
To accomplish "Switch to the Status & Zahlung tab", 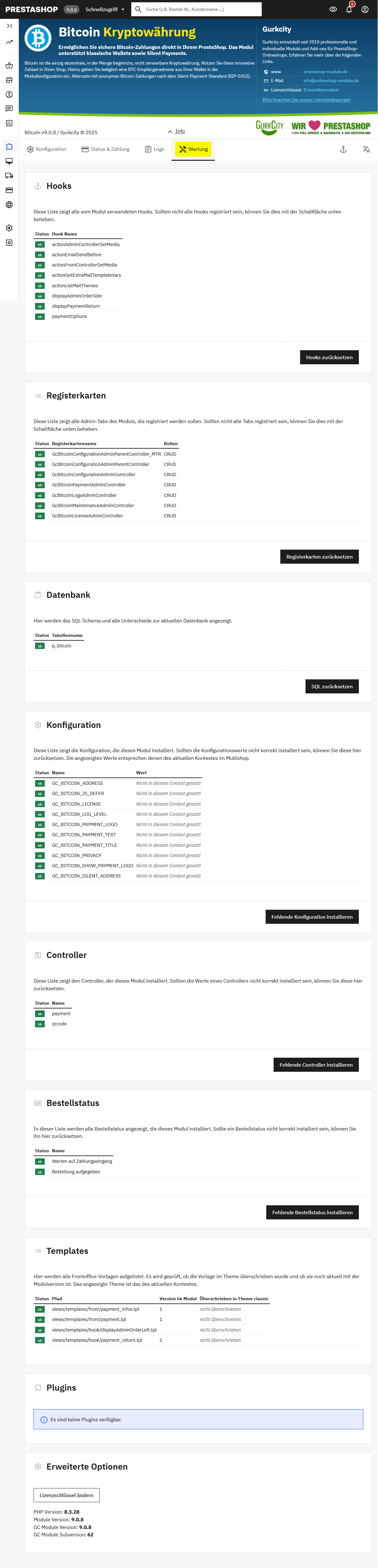I will 106,150.
